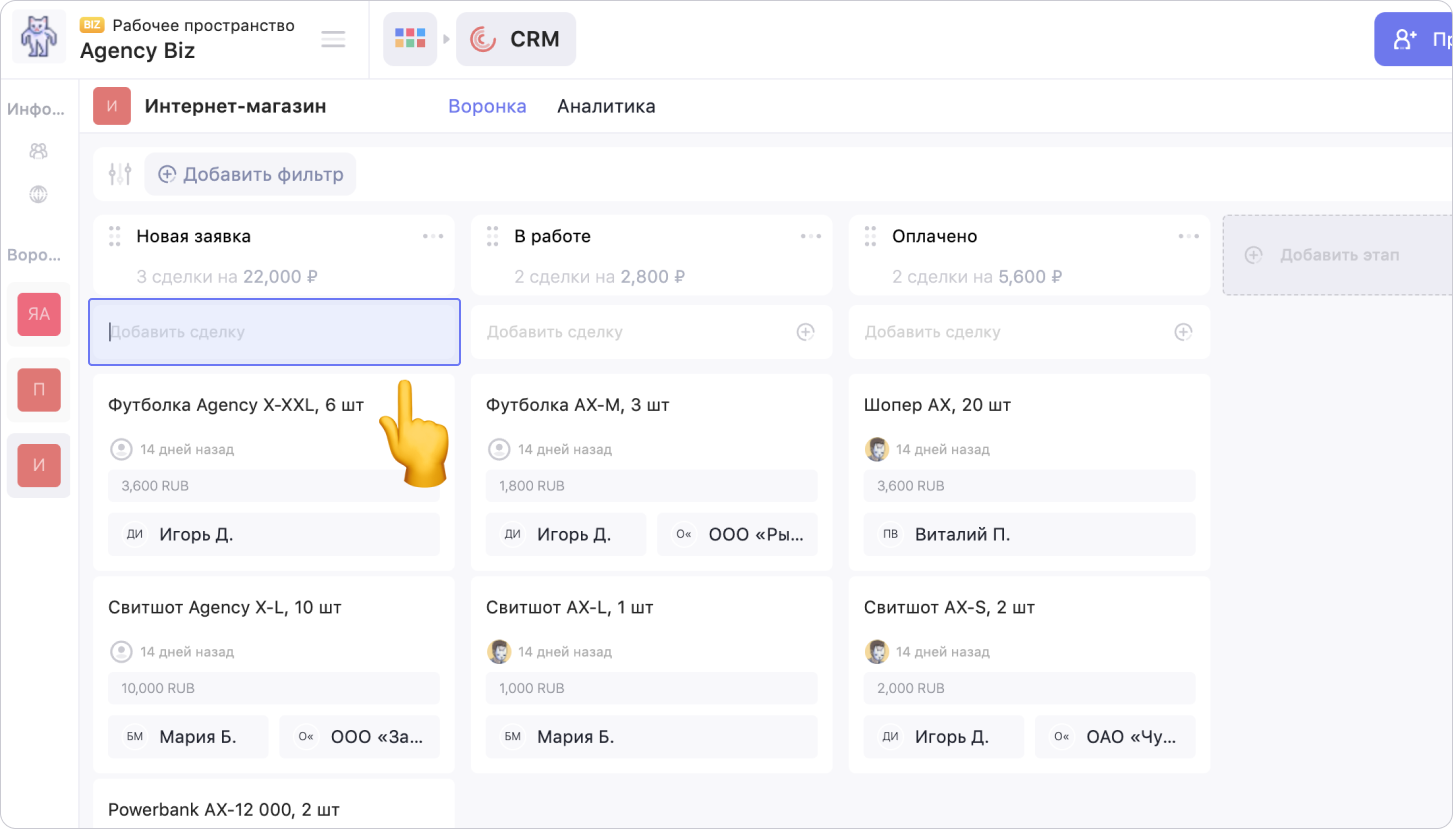Open the CRM module button in header
Viewport: 1453px width, 829px height.
point(516,39)
